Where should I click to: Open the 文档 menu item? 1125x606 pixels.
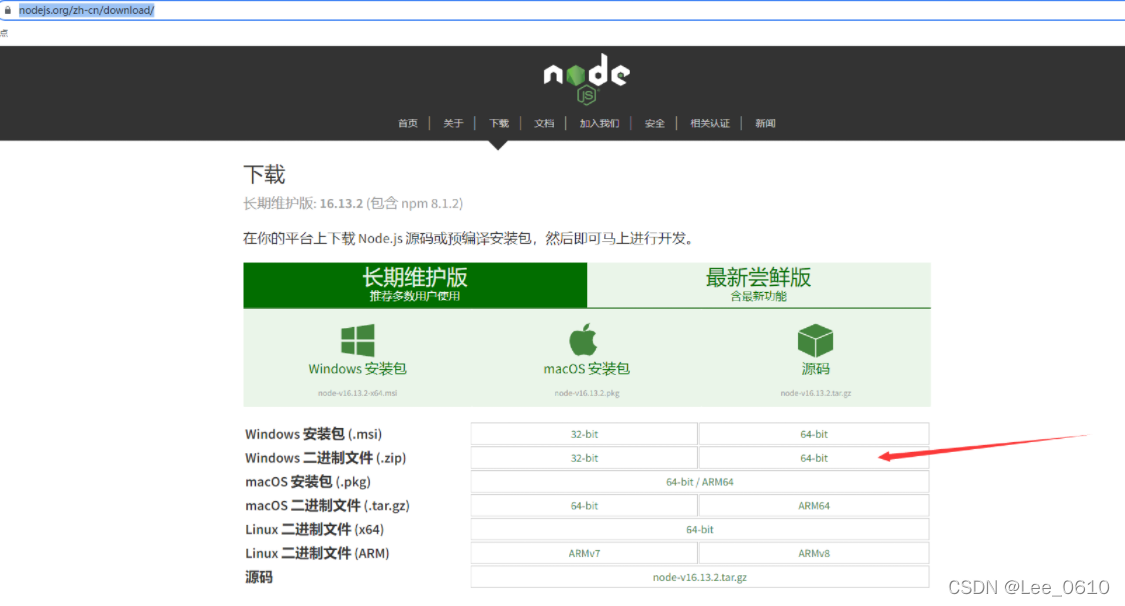543,123
